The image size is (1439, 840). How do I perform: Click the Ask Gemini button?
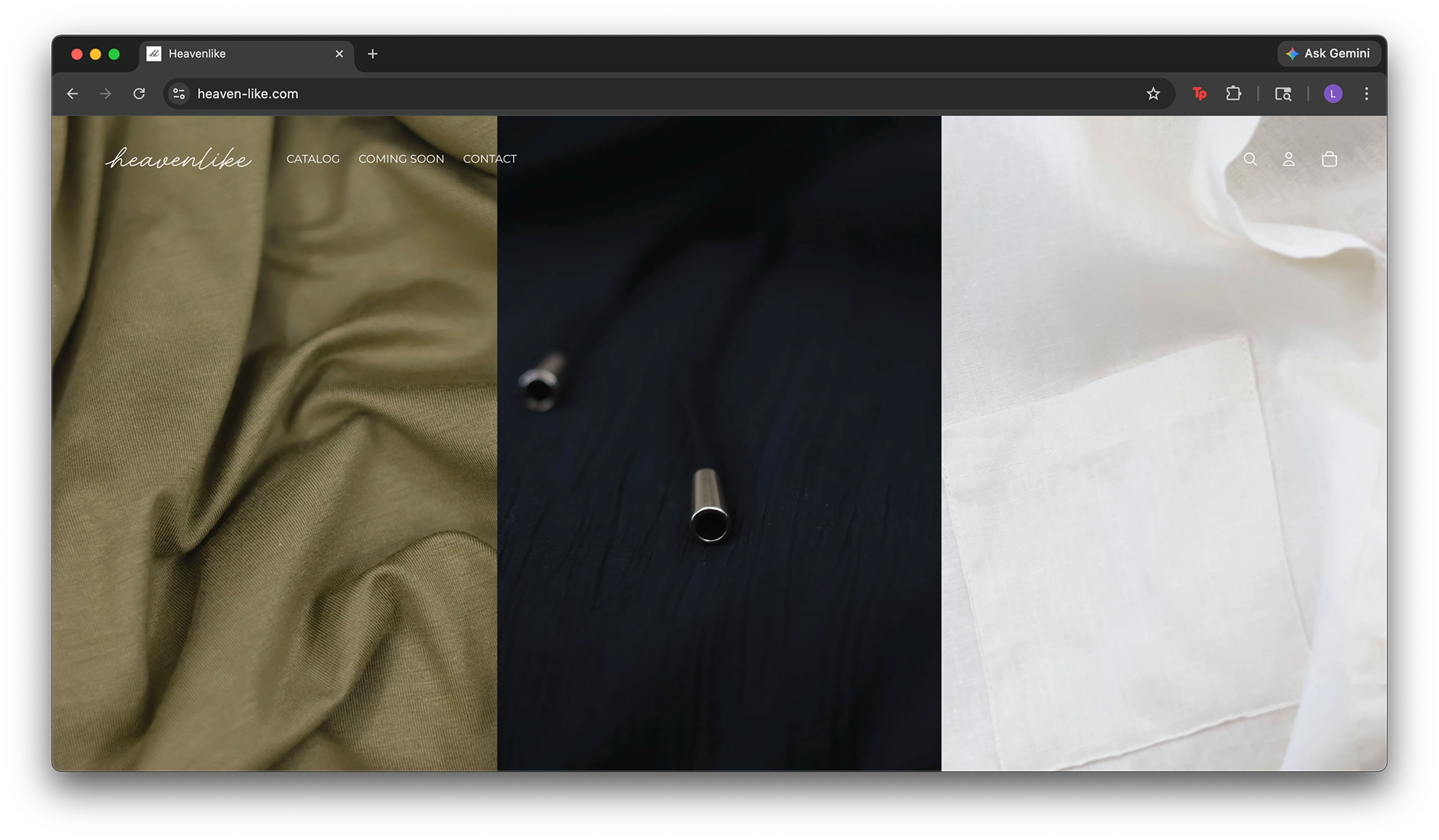pyautogui.click(x=1328, y=53)
